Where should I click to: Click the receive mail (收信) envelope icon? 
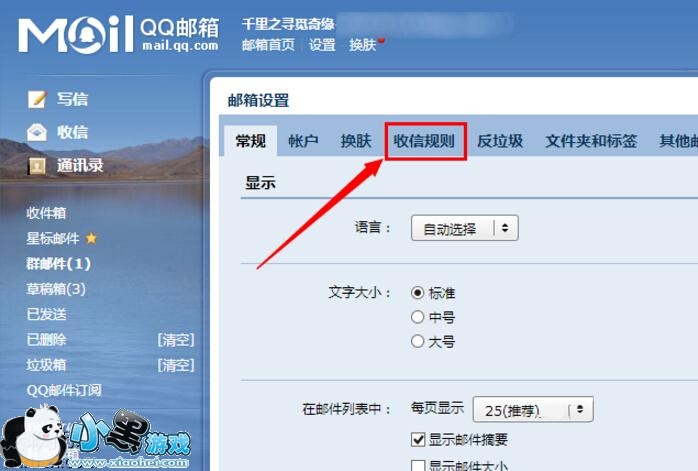pyautogui.click(x=37, y=132)
